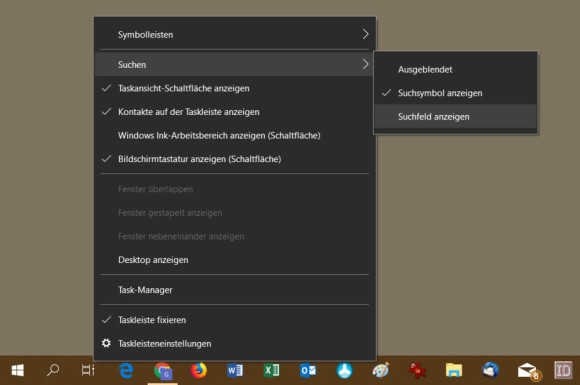Image resolution: width=580 pixels, height=385 pixels.
Task: Open File Explorer from the taskbar
Action: pyautogui.click(x=454, y=370)
